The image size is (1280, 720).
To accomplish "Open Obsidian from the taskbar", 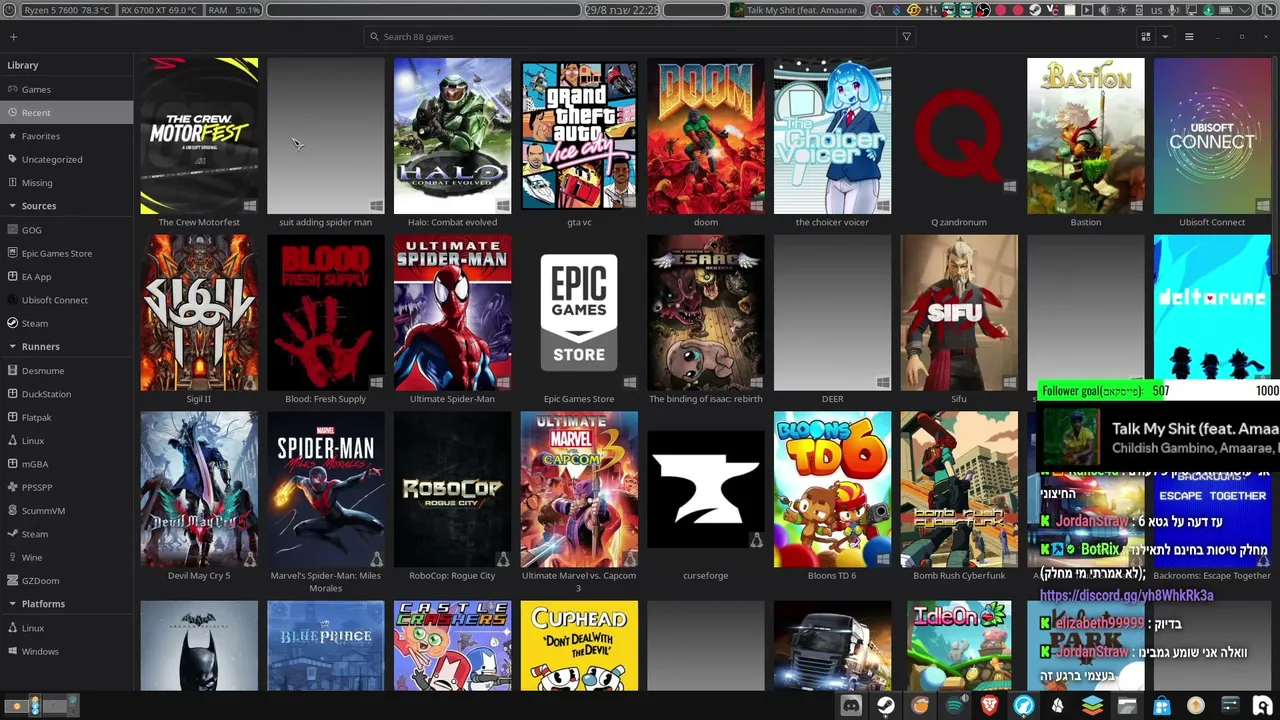I will tap(1058, 706).
